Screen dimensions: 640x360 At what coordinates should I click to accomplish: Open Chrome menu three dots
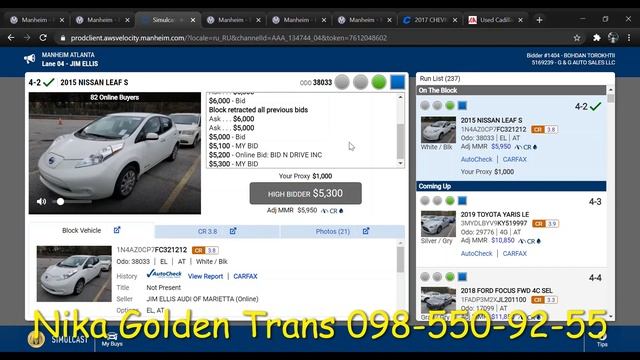[629, 38]
